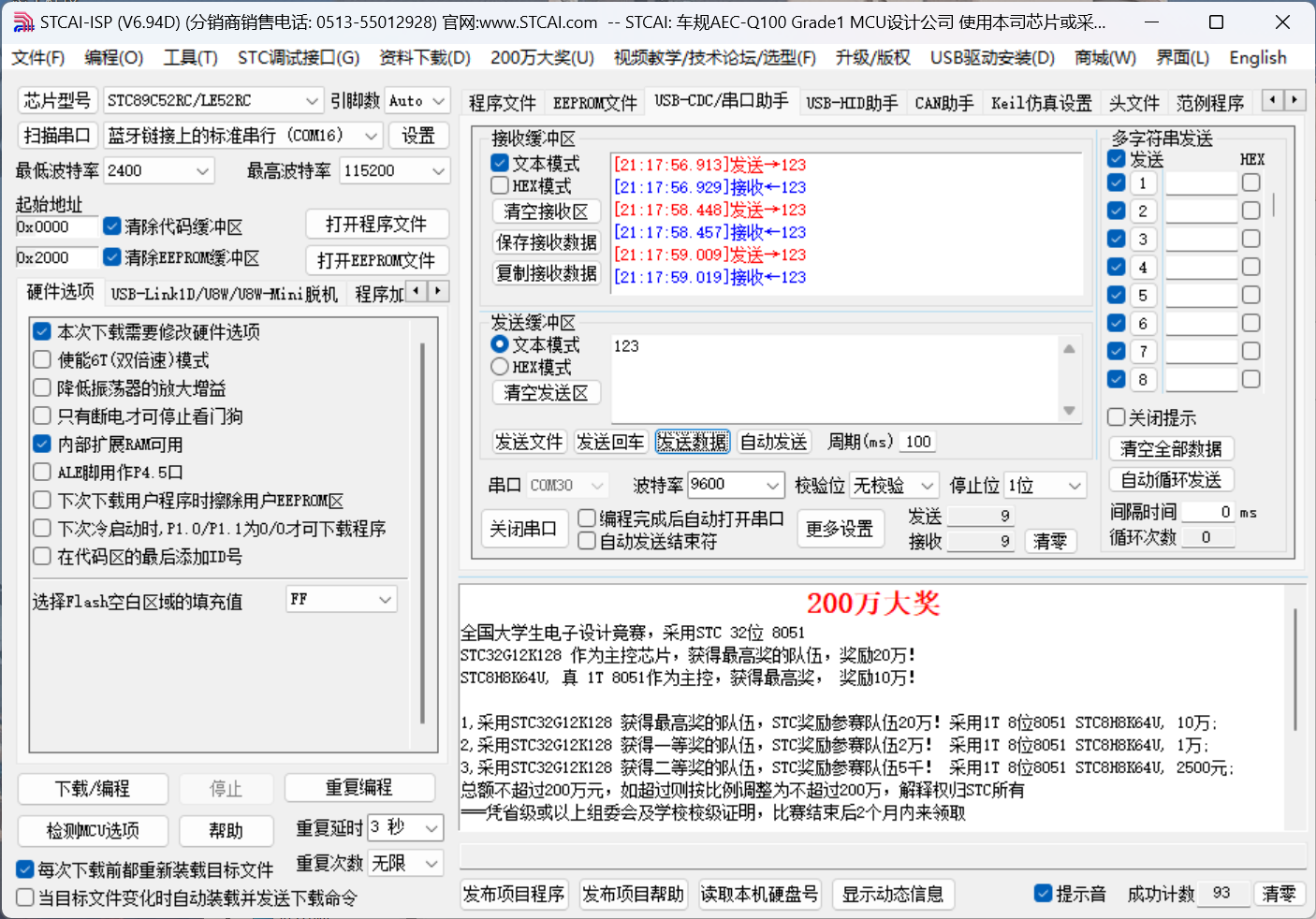The image size is (1316, 919).
Task: Click right arrow beside the 程序加 tab
Action: pyautogui.click(x=437, y=291)
